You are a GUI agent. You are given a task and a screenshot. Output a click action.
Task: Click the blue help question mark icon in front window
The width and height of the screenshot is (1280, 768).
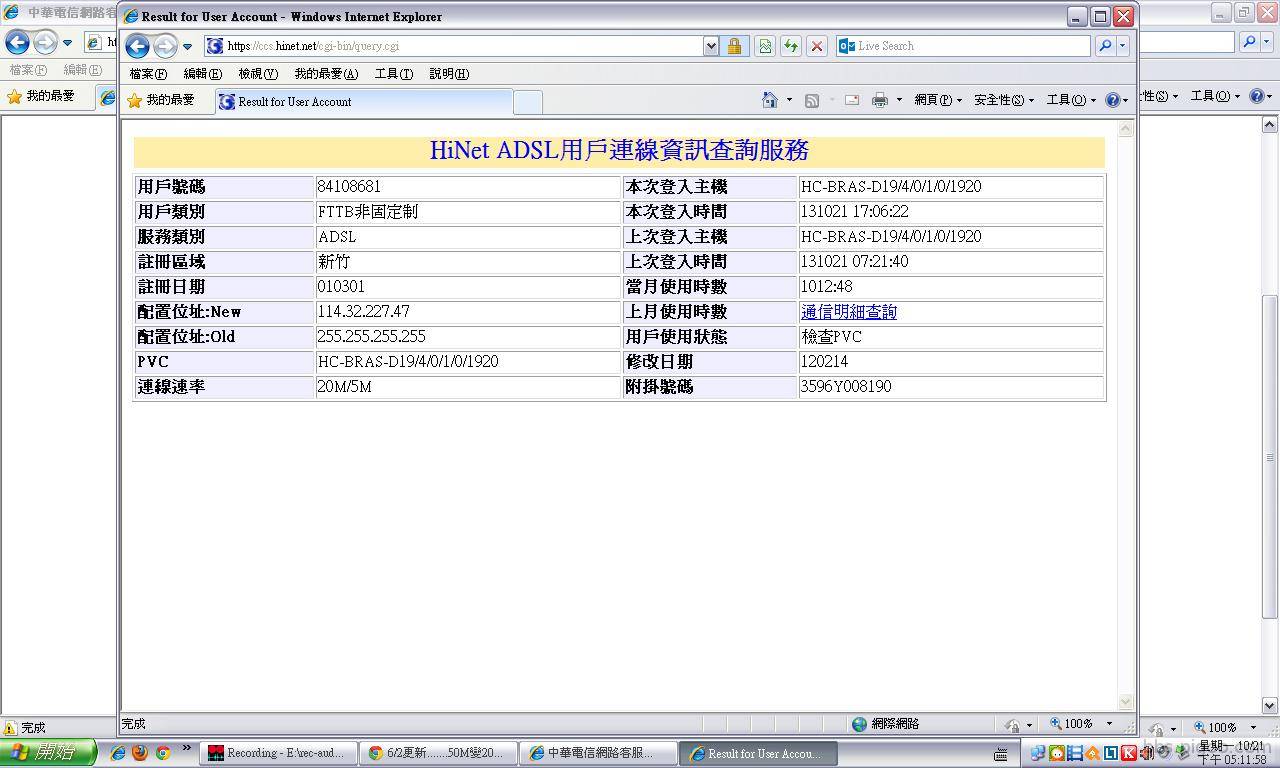tap(1112, 100)
